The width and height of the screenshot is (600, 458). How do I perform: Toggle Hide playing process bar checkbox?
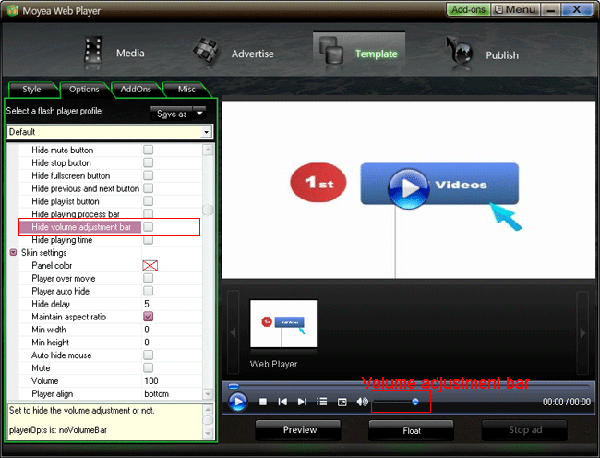point(148,214)
